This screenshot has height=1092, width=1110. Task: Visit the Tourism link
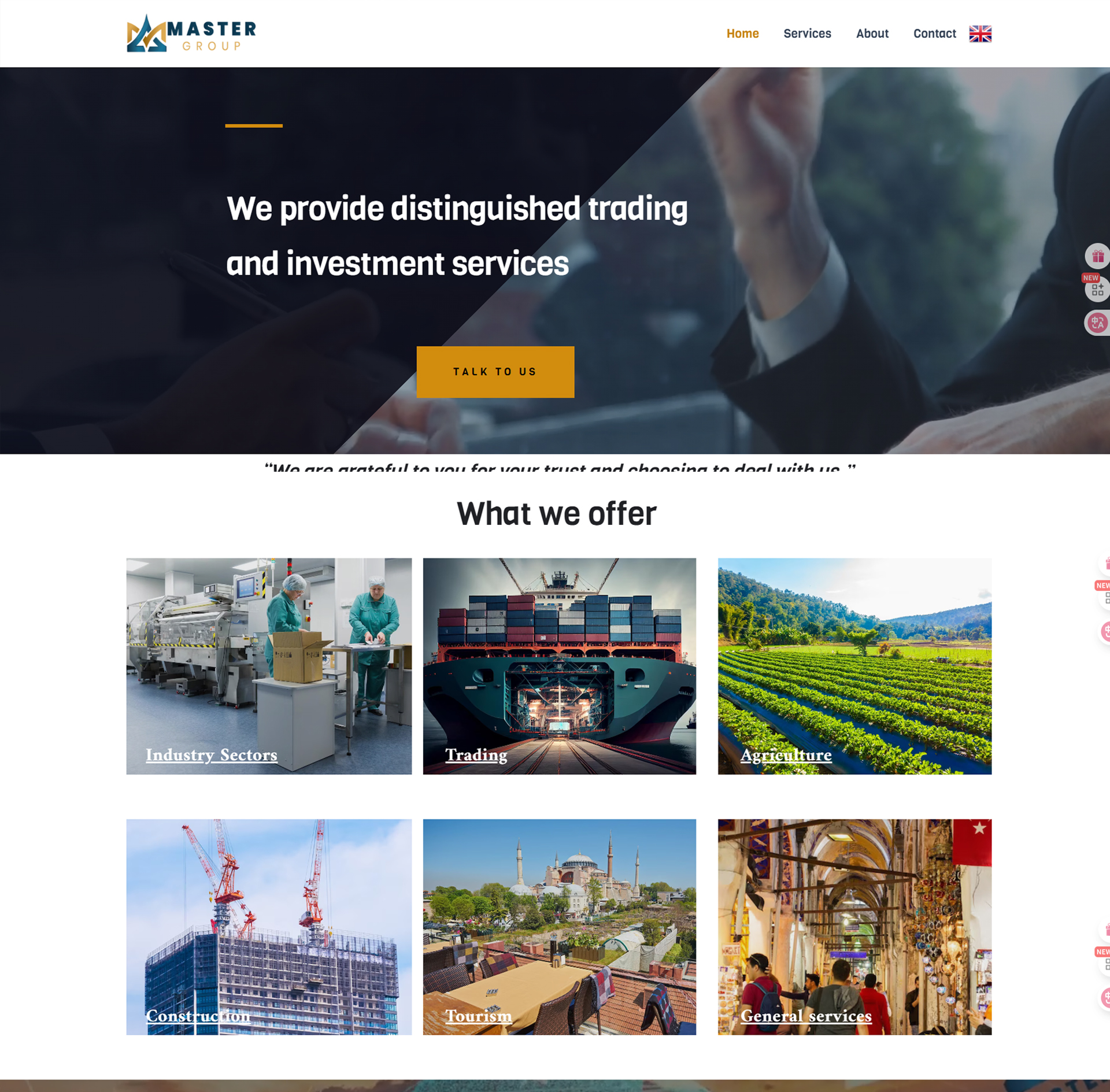click(478, 1016)
